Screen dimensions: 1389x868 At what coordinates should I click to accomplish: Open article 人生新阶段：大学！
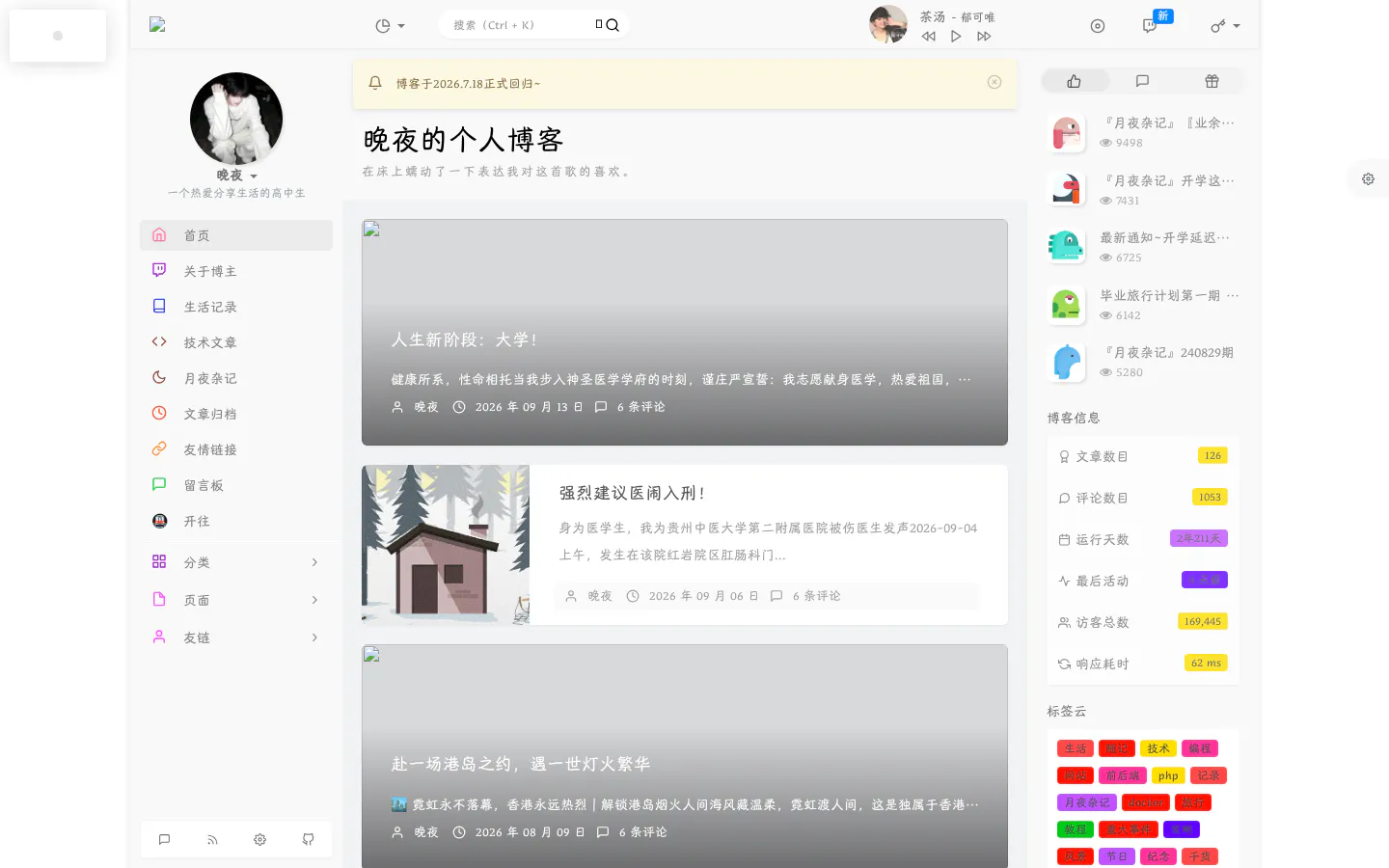(x=464, y=340)
